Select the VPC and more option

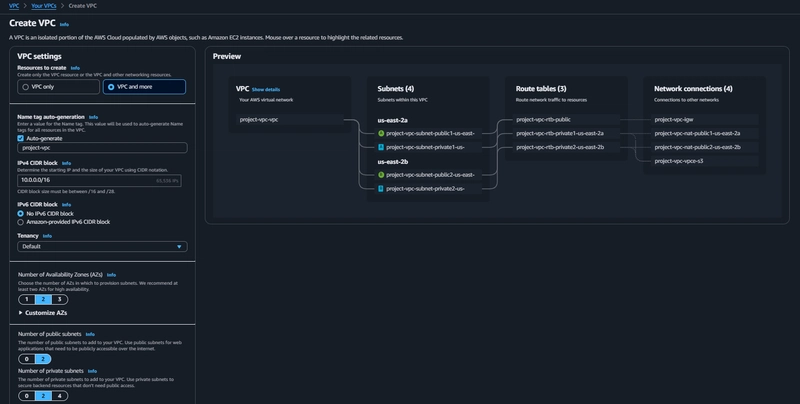(144, 87)
